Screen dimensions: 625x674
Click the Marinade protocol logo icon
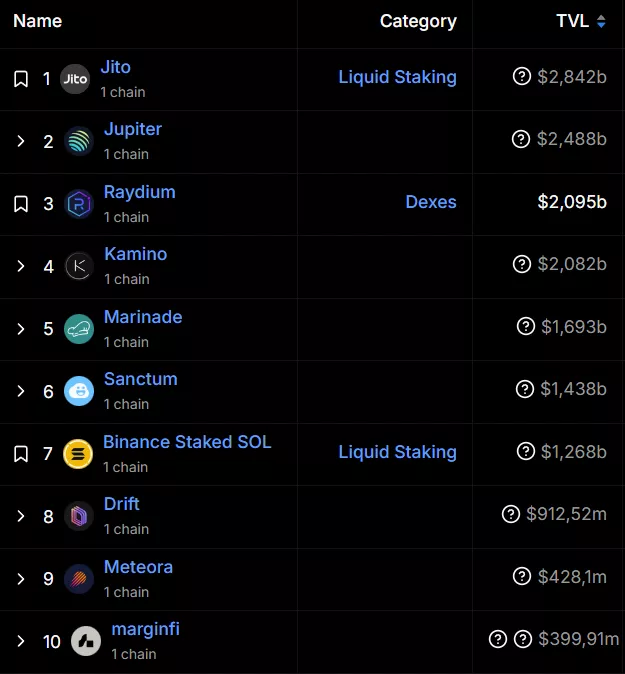79,329
